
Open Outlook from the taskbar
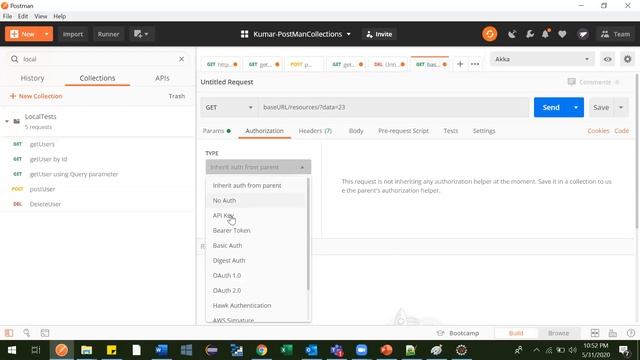pyautogui.click(x=312, y=350)
